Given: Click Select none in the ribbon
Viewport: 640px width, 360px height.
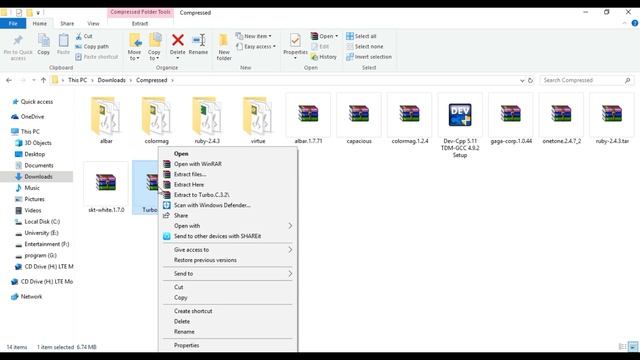Looking at the screenshot, I should click(365, 47).
